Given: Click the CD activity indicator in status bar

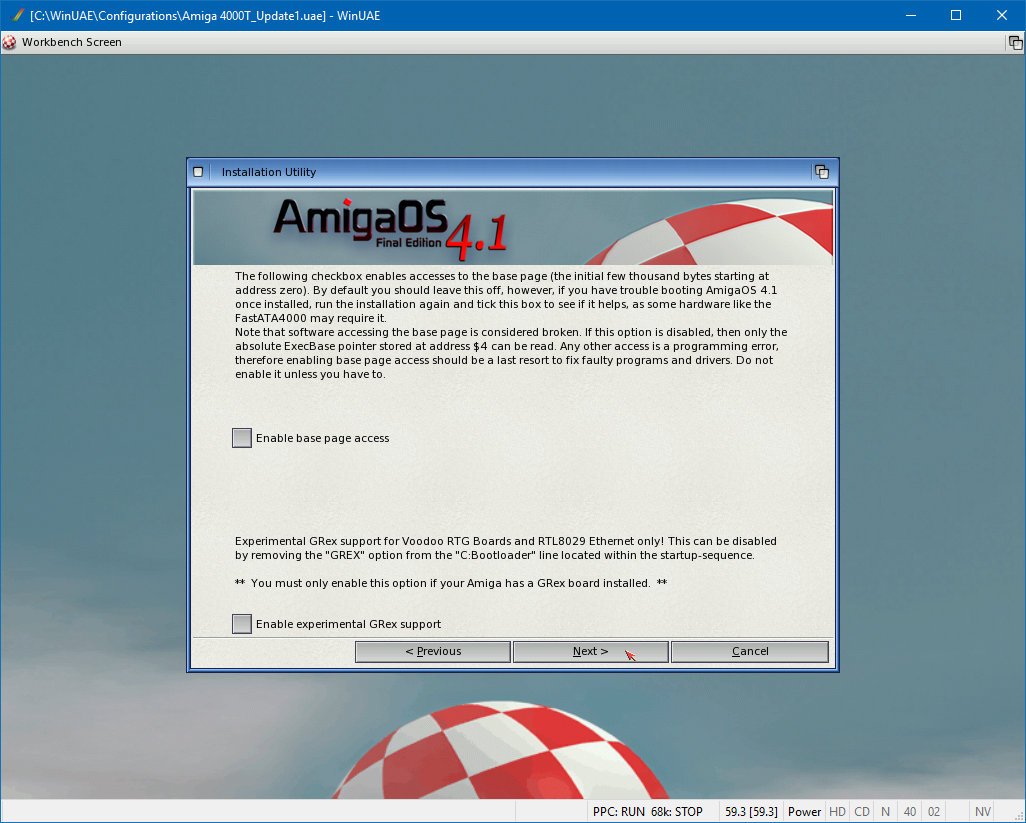Looking at the screenshot, I should [861, 811].
